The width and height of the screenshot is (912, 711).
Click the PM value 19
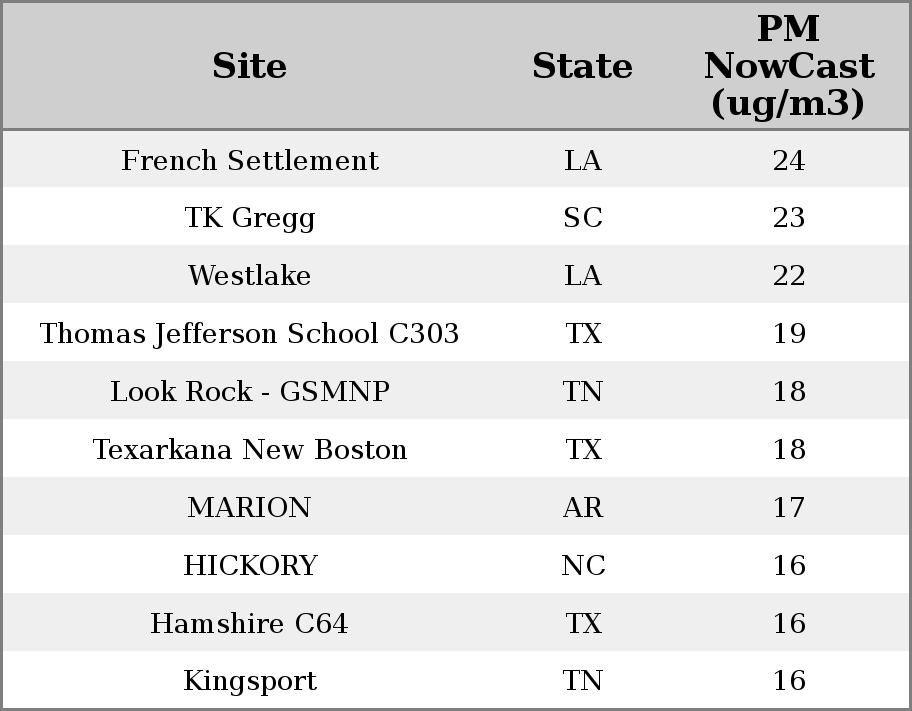click(789, 333)
